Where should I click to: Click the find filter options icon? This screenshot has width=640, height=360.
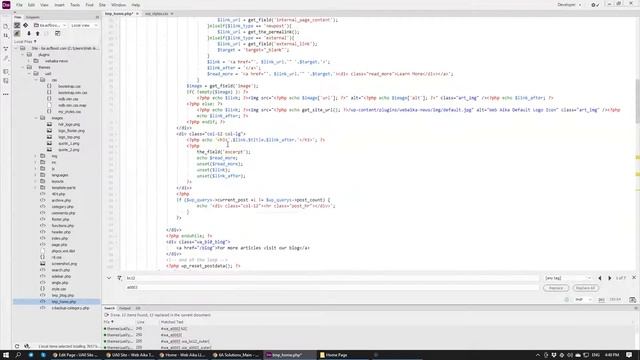coord(119,278)
